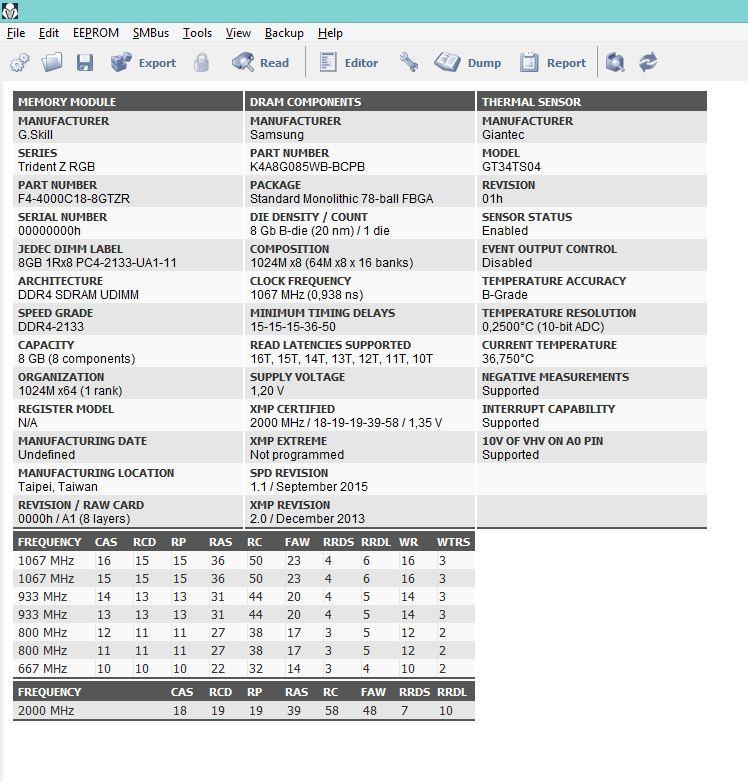Image resolution: width=748 pixels, height=781 pixels.
Task: Select composition 1024M x8 value
Action: [332, 262]
